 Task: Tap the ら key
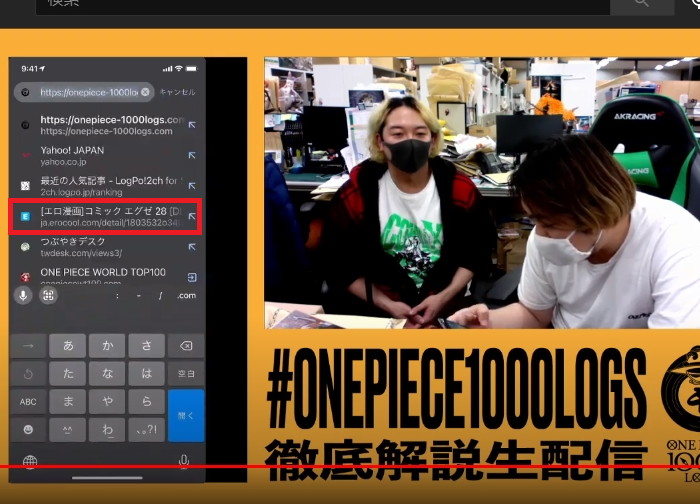[x=146, y=402]
